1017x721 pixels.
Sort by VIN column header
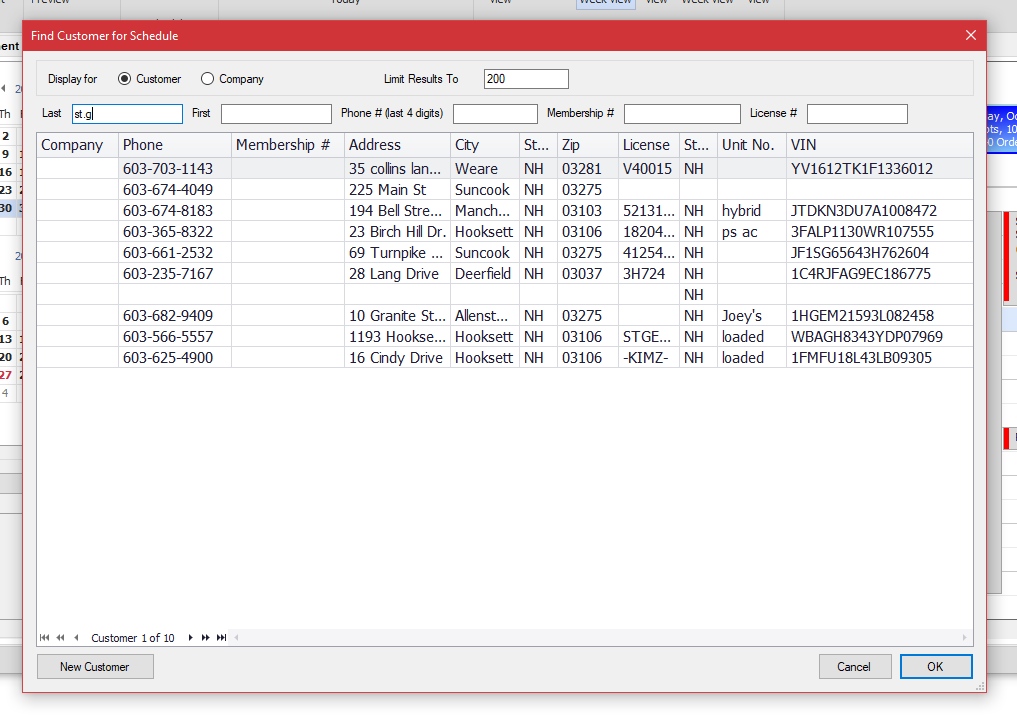coord(879,145)
